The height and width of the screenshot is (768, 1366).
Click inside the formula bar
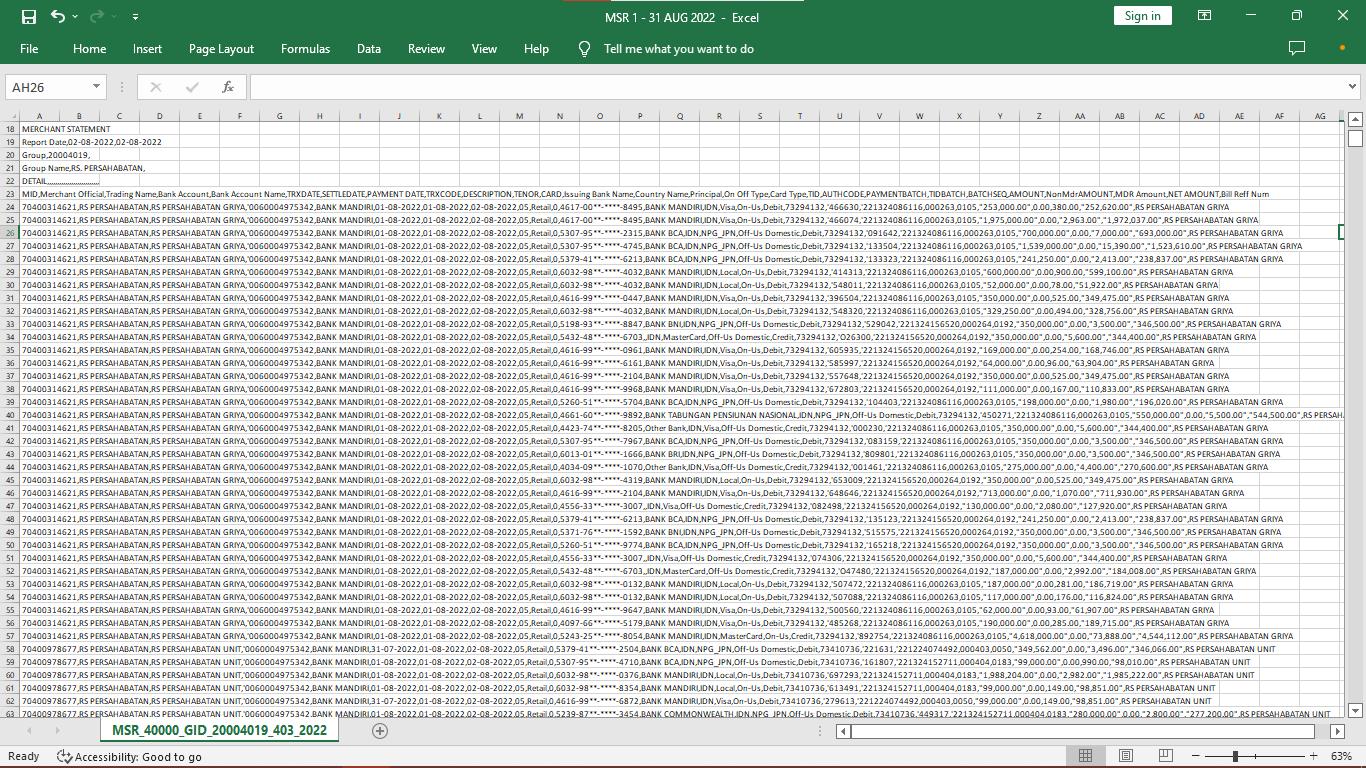[x=796, y=87]
